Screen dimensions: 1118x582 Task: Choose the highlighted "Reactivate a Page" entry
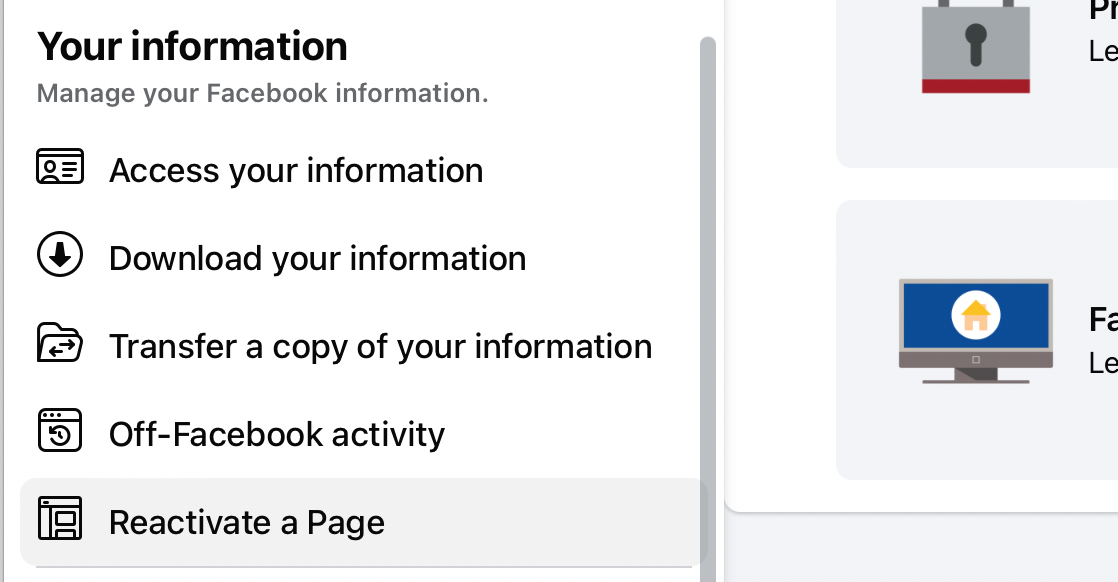coord(246,521)
